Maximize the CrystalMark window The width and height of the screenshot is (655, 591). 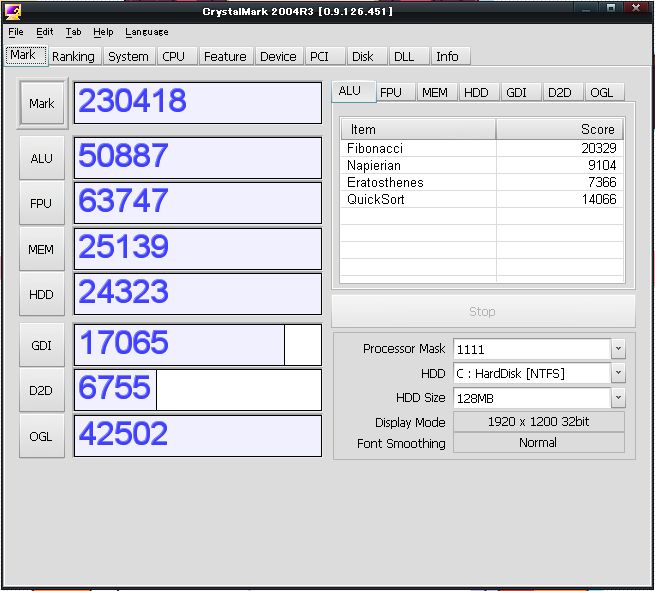(611, 9)
